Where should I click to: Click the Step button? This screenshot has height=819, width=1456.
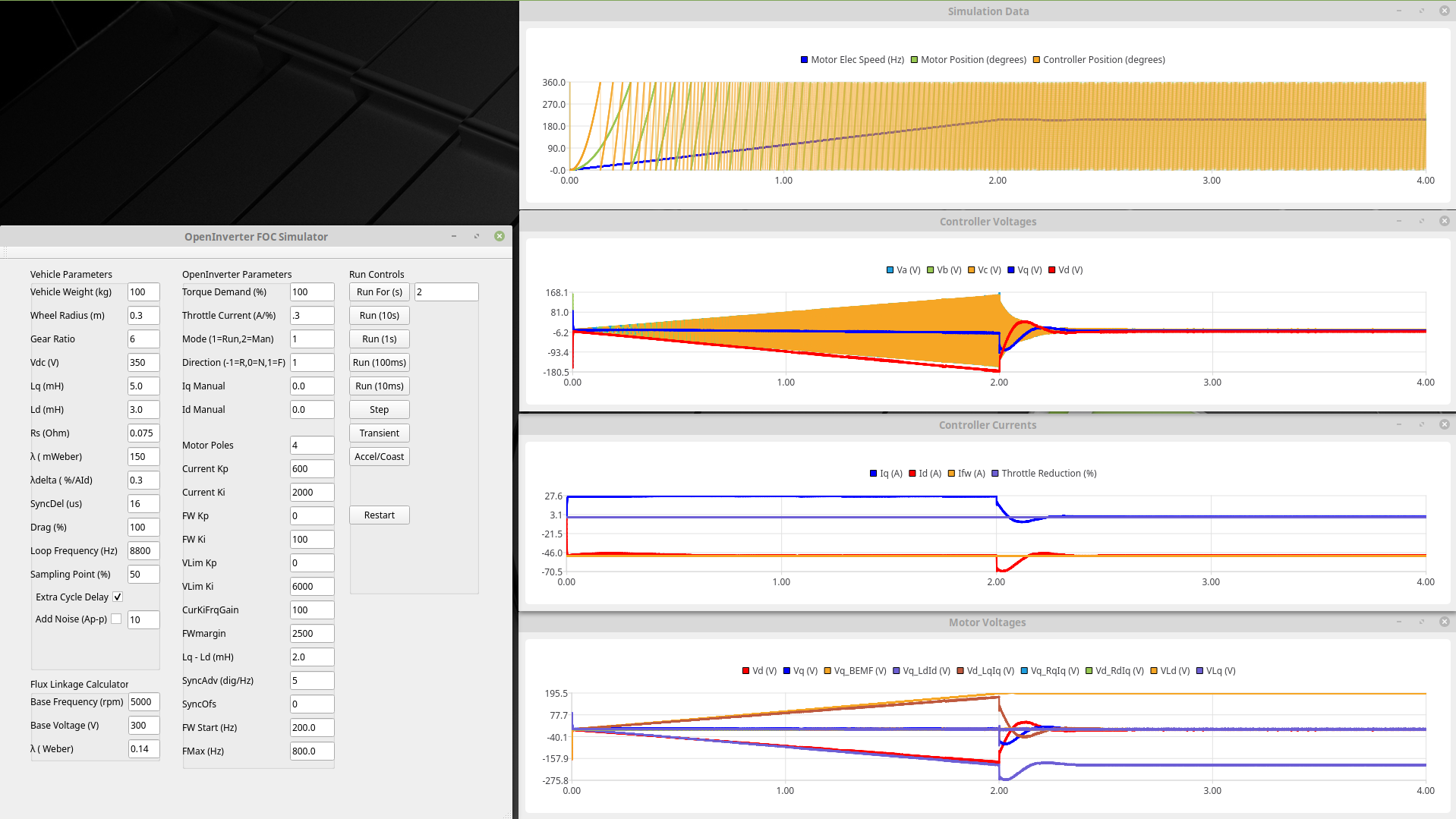(379, 410)
